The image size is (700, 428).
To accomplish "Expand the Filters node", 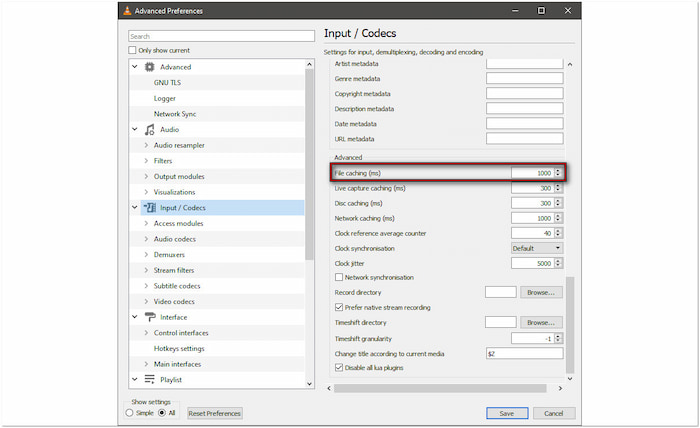I will [146, 161].
